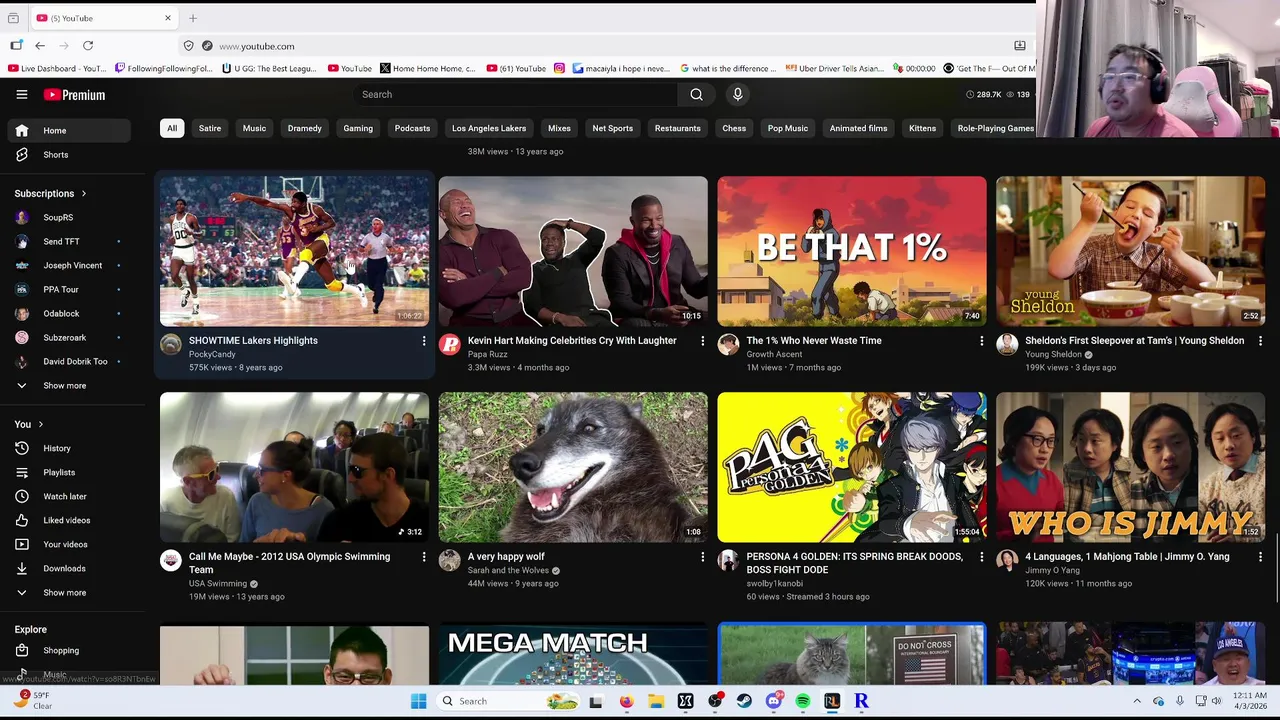1280x720 pixels.
Task: Select the Gaming filter chip
Action: [x=358, y=128]
